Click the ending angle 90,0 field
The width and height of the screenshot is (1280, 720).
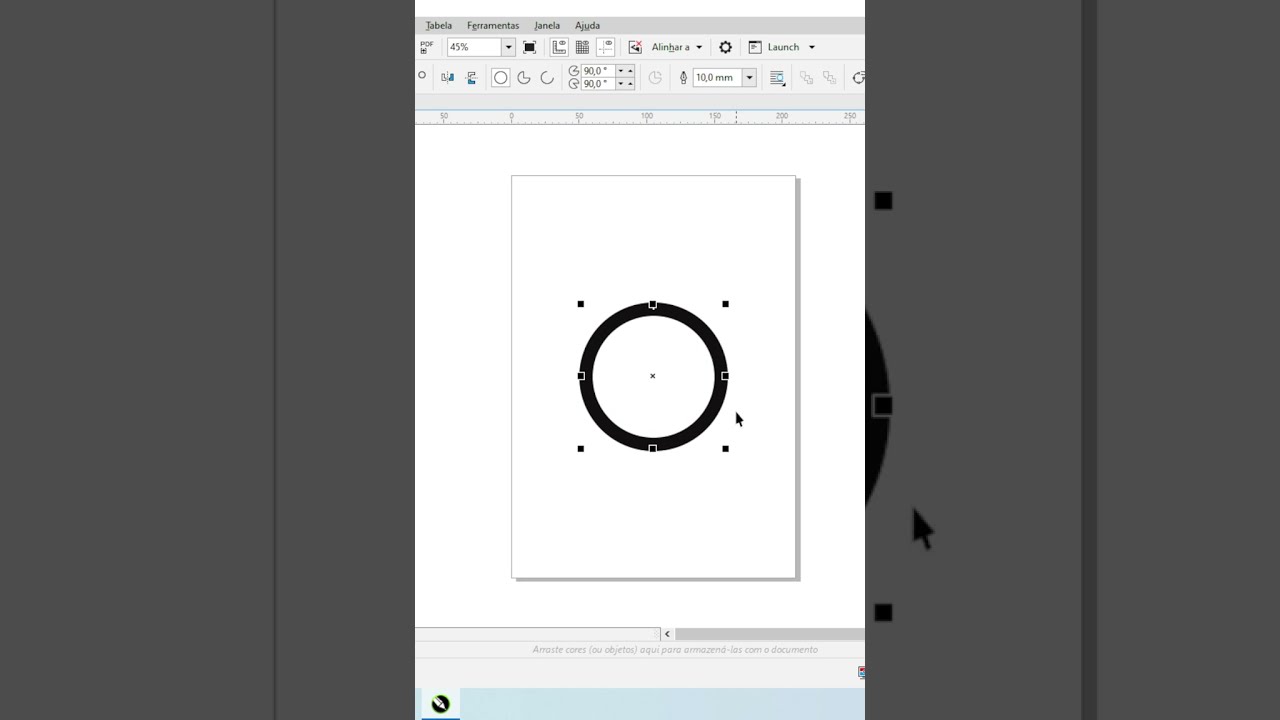pos(598,84)
